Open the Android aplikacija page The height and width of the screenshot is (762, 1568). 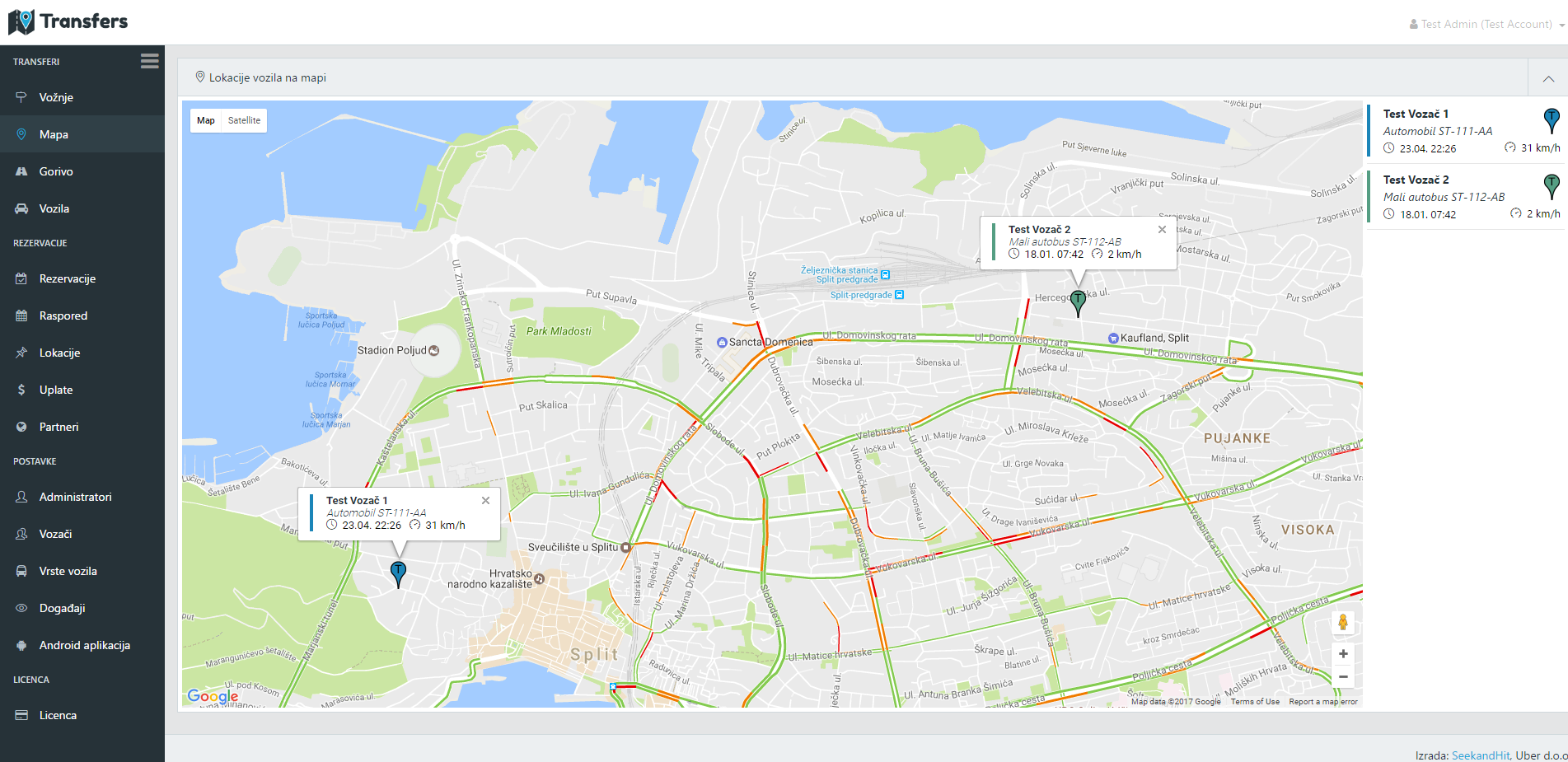pos(84,645)
